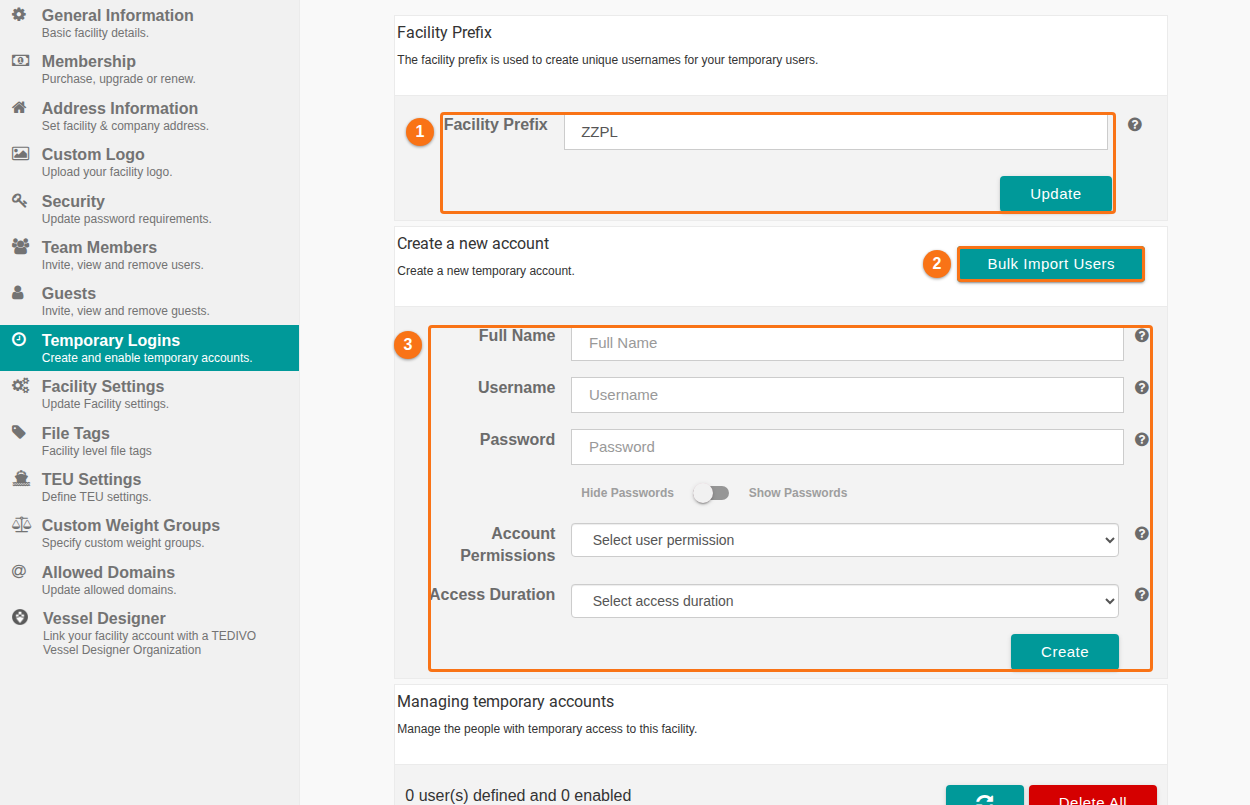1250x805 pixels.
Task: Go to TEU Settings
Action: point(149,487)
